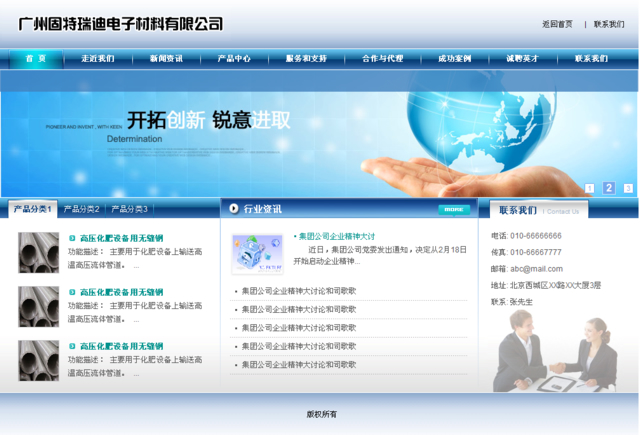Viewport: 640px width, 435px height.
Task: Open the featured news article thumbnail image
Action: point(257,254)
